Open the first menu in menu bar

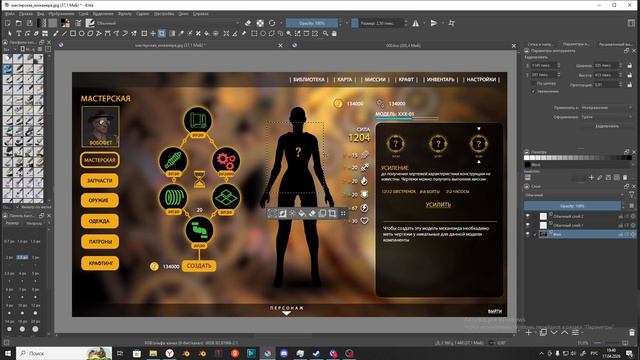(10, 14)
